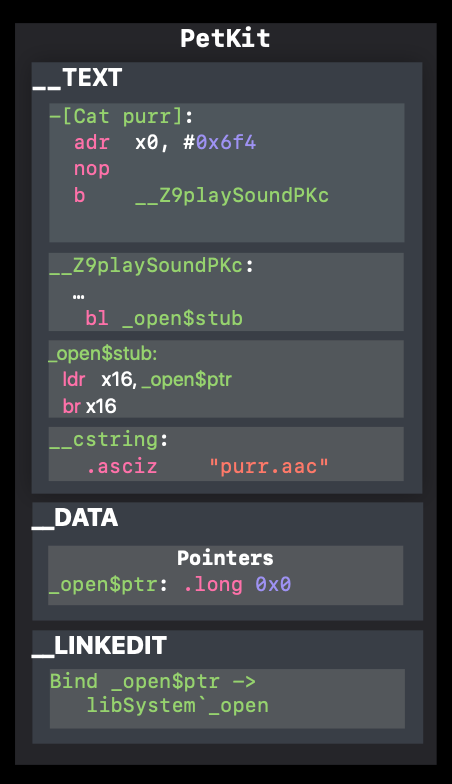This screenshot has height=784, width=452.
Task: Select the nop instruction
Action: pos(92,169)
